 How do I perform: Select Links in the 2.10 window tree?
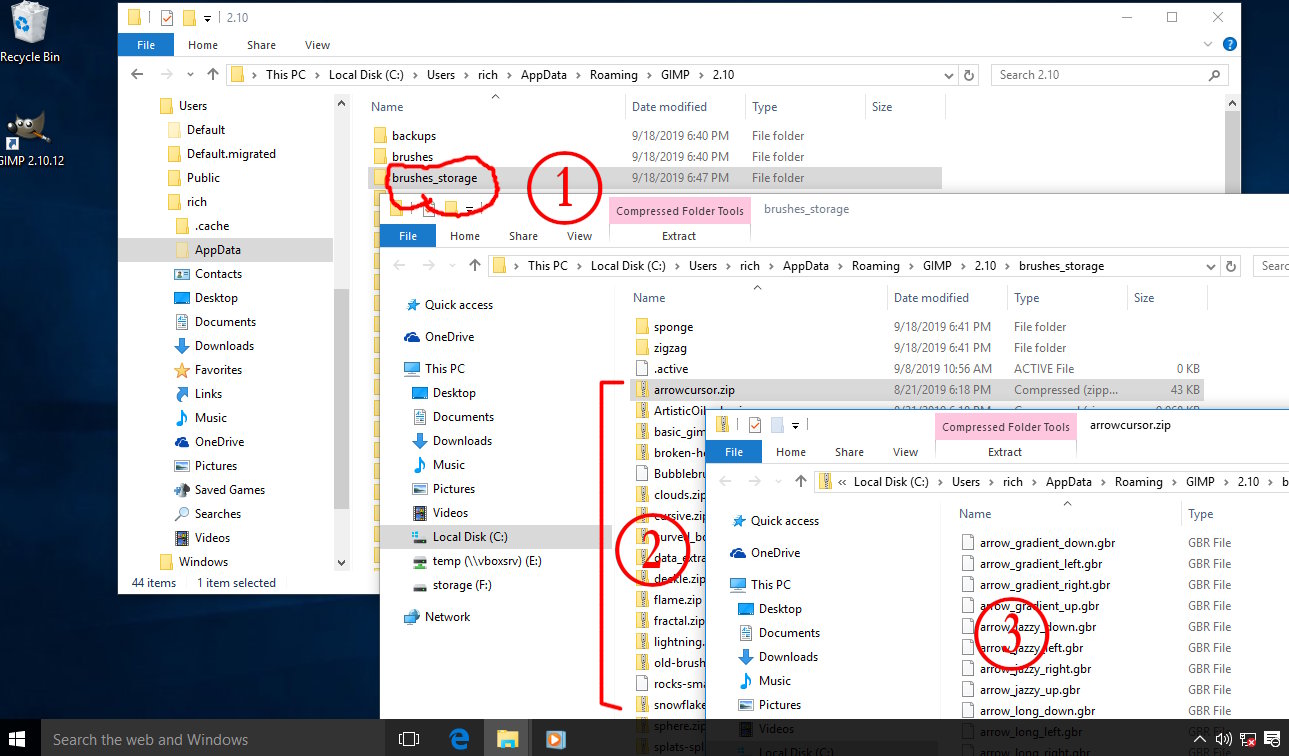tap(208, 394)
